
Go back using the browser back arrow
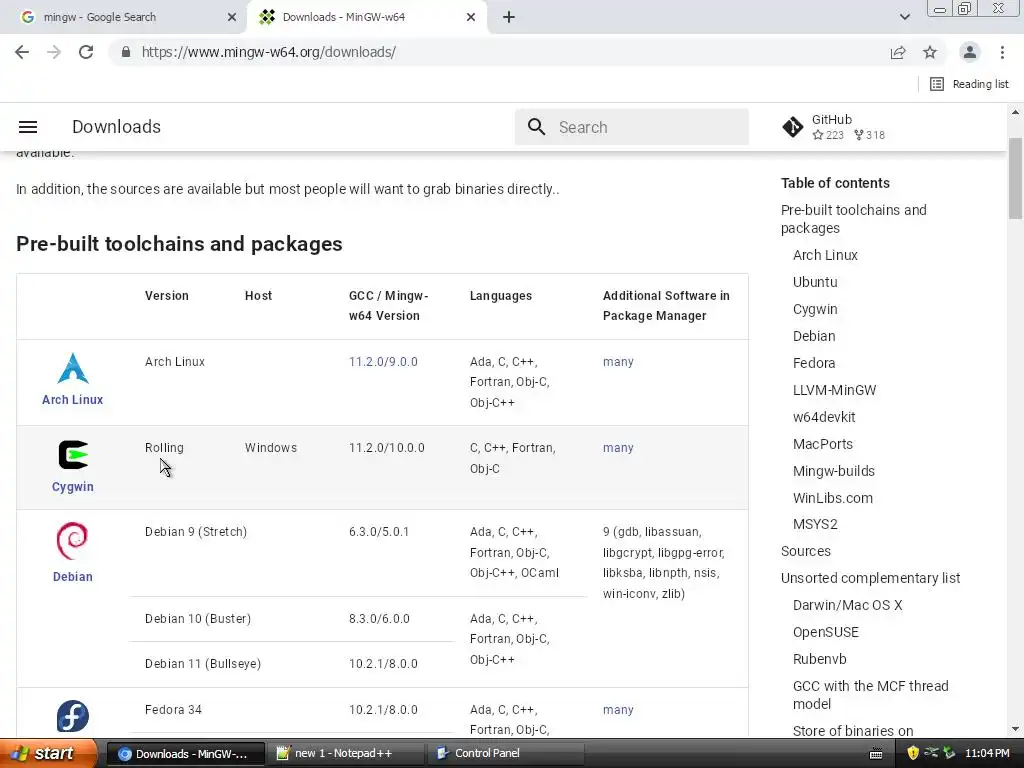pyautogui.click(x=22, y=52)
